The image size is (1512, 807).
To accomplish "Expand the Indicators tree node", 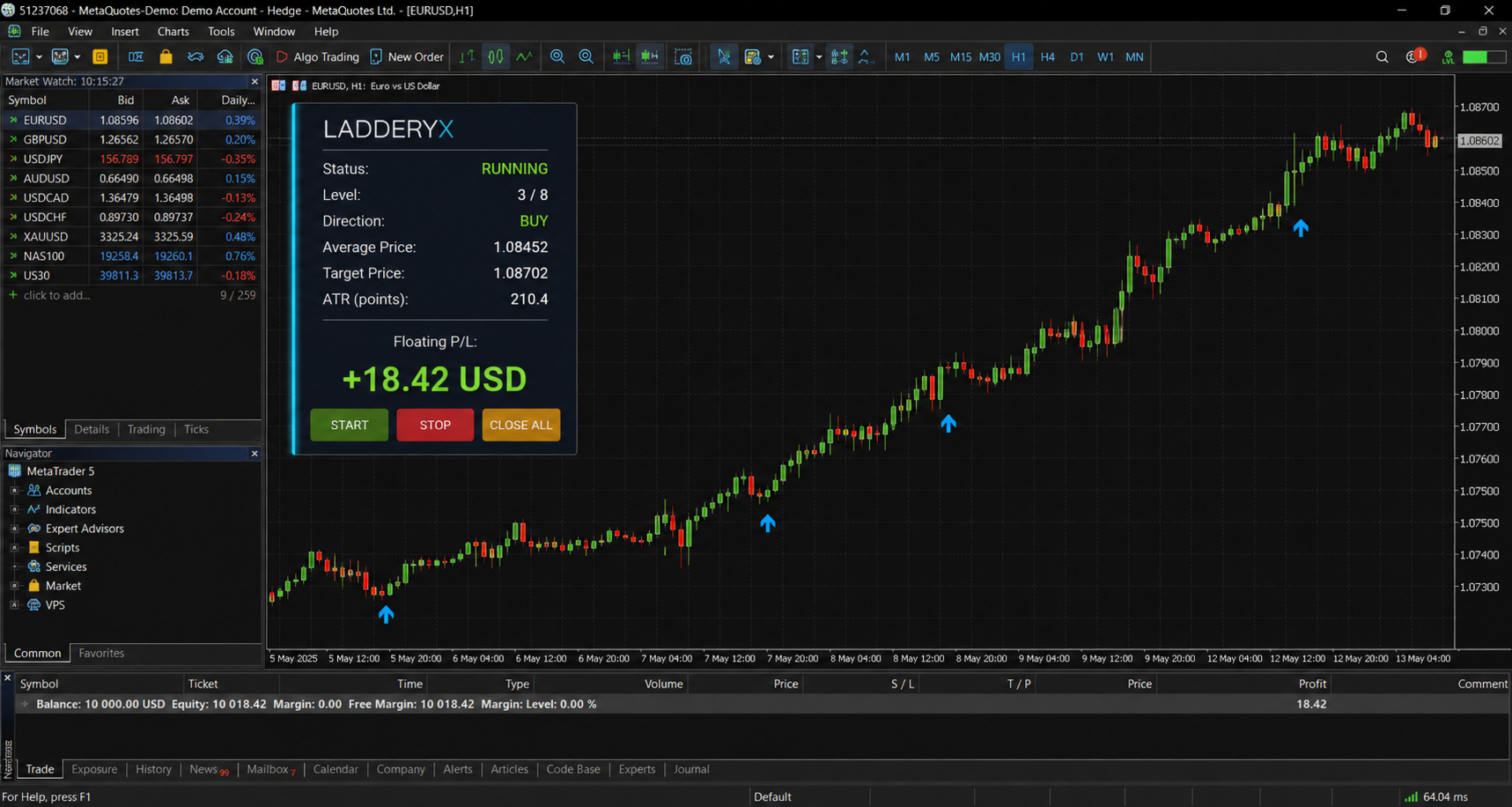I will tap(14, 509).
